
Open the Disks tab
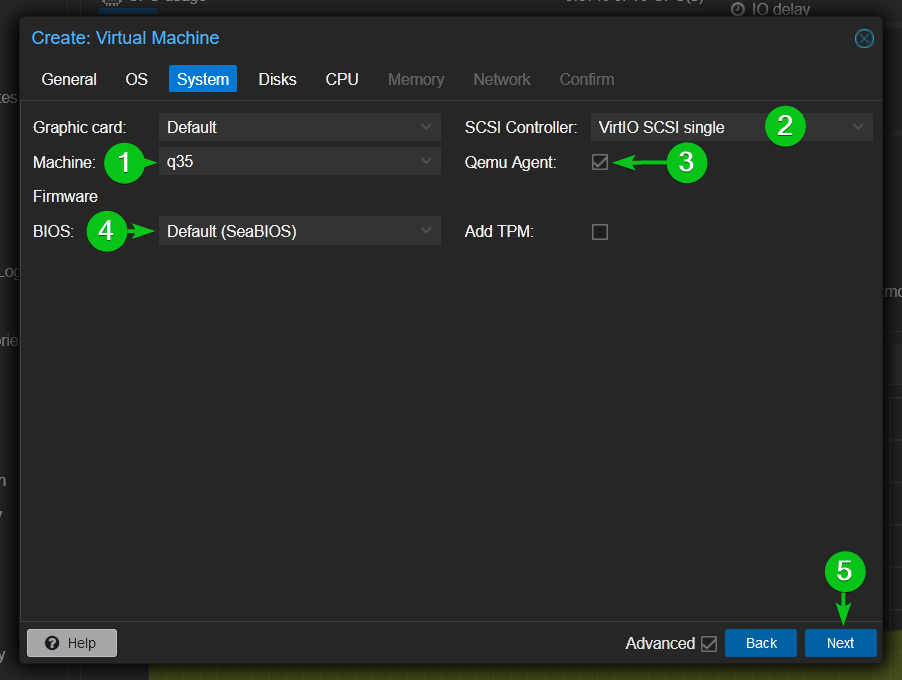pos(277,79)
